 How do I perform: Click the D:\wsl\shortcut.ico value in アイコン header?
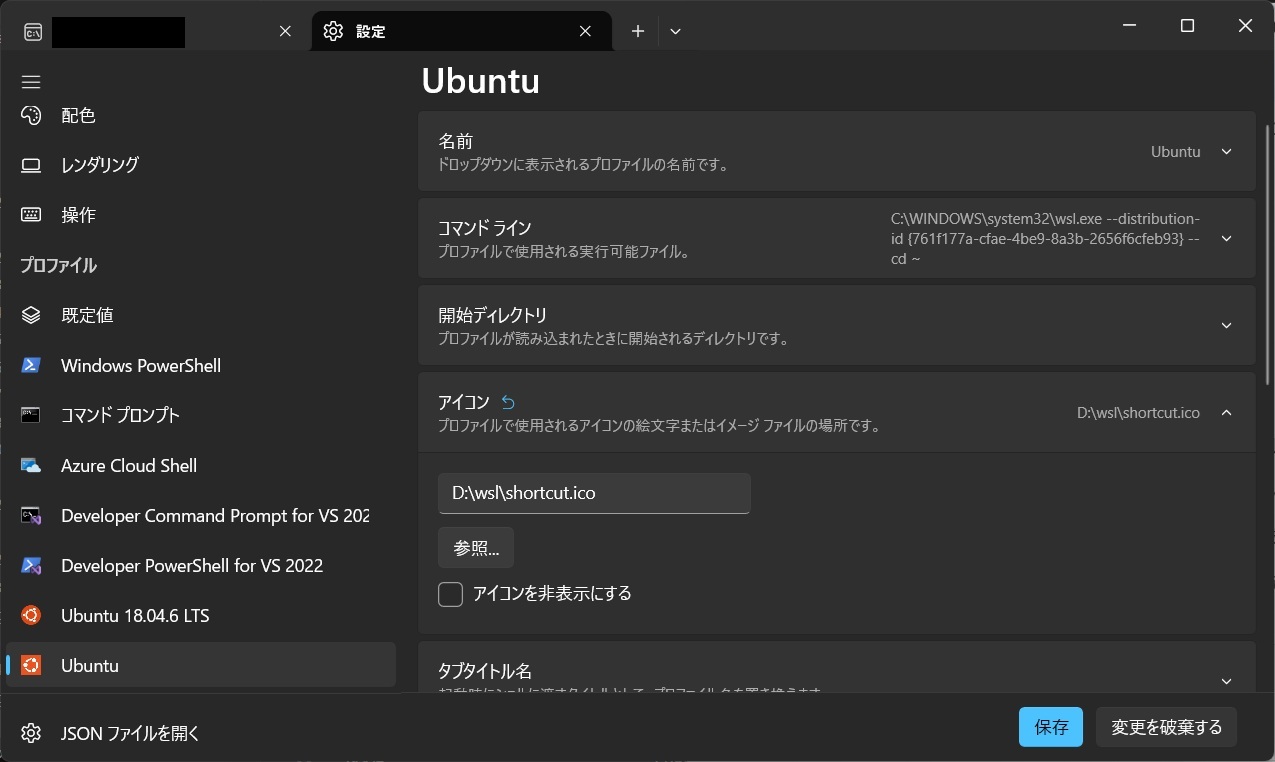coord(1138,413)
